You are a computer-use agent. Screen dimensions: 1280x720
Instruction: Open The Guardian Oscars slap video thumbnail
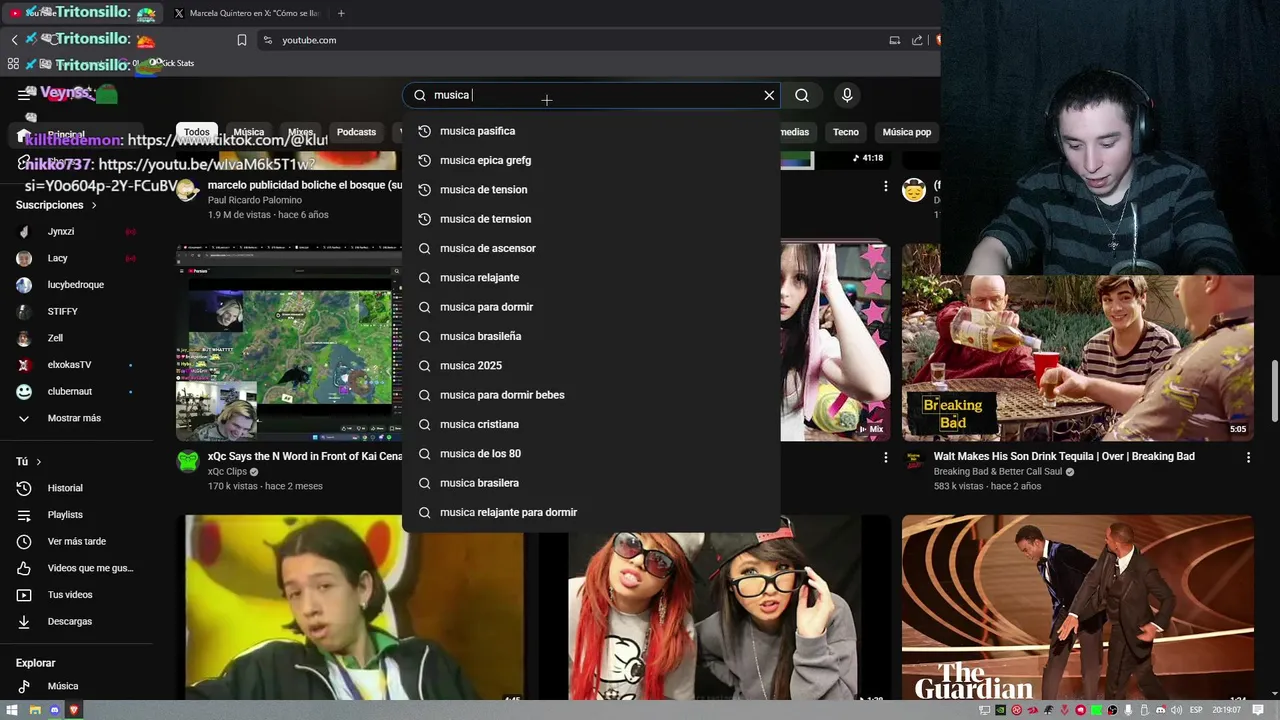(x=1077, y=608)
